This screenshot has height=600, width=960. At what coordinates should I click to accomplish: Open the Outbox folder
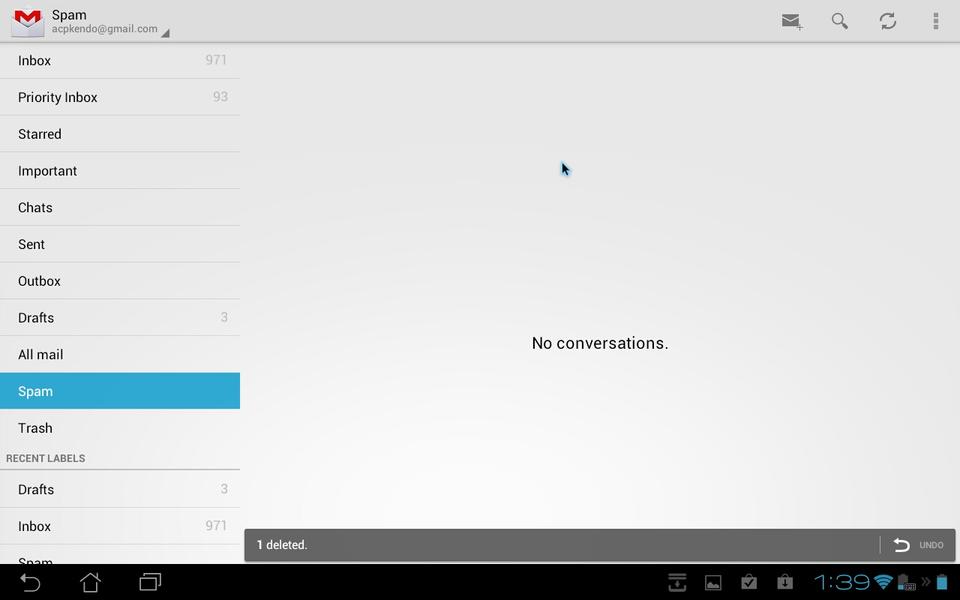[120, 281]
